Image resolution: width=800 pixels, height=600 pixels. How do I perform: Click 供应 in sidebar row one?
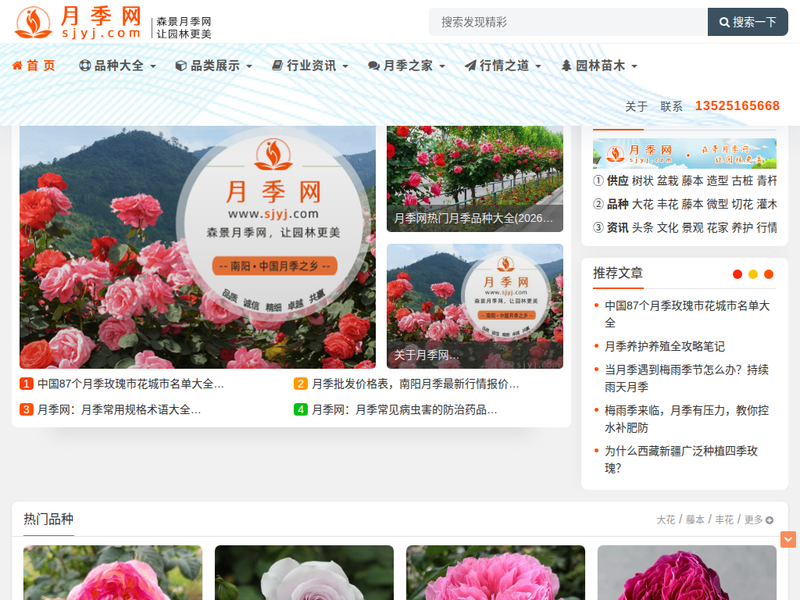(617, 181)
